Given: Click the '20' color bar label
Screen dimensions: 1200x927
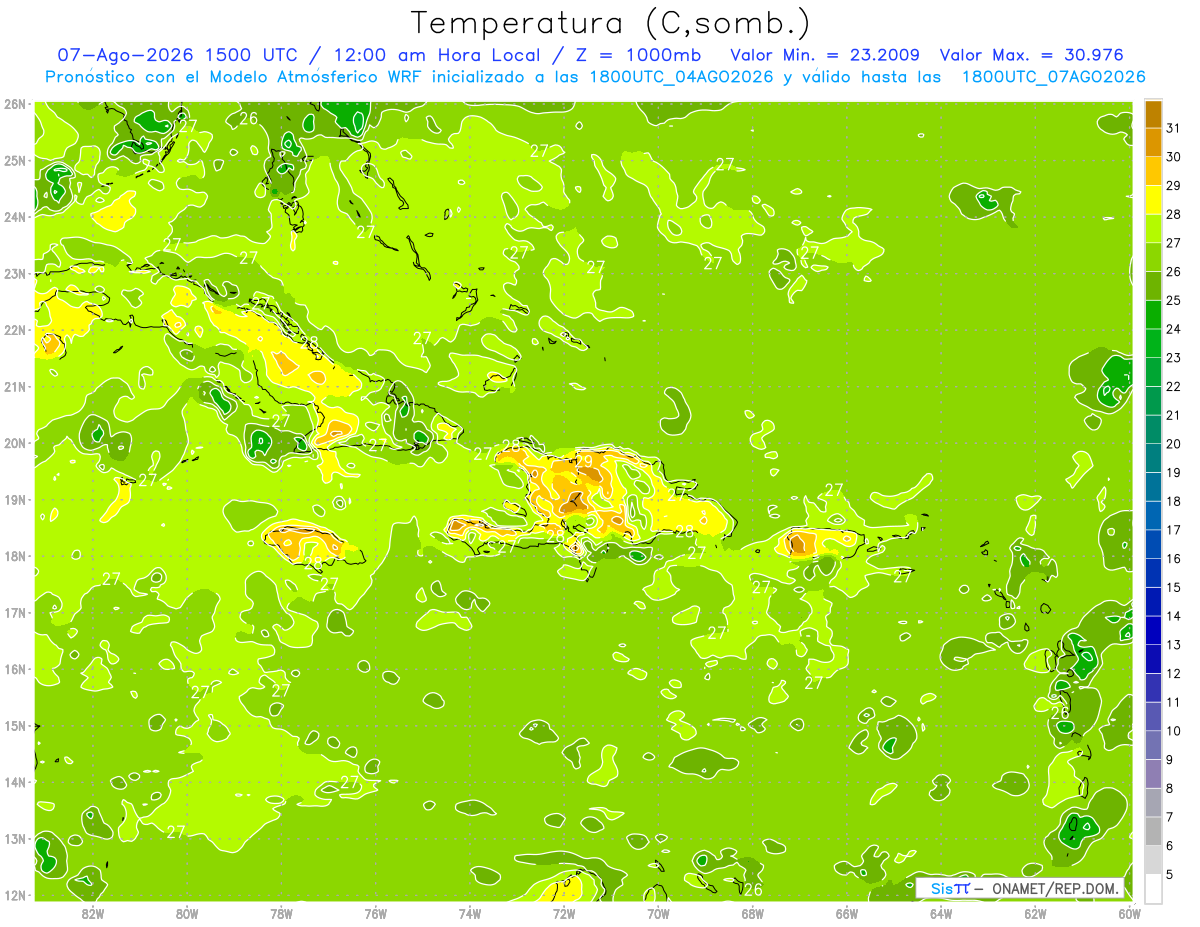Looking at the screenshot, I should (1174, 444).
